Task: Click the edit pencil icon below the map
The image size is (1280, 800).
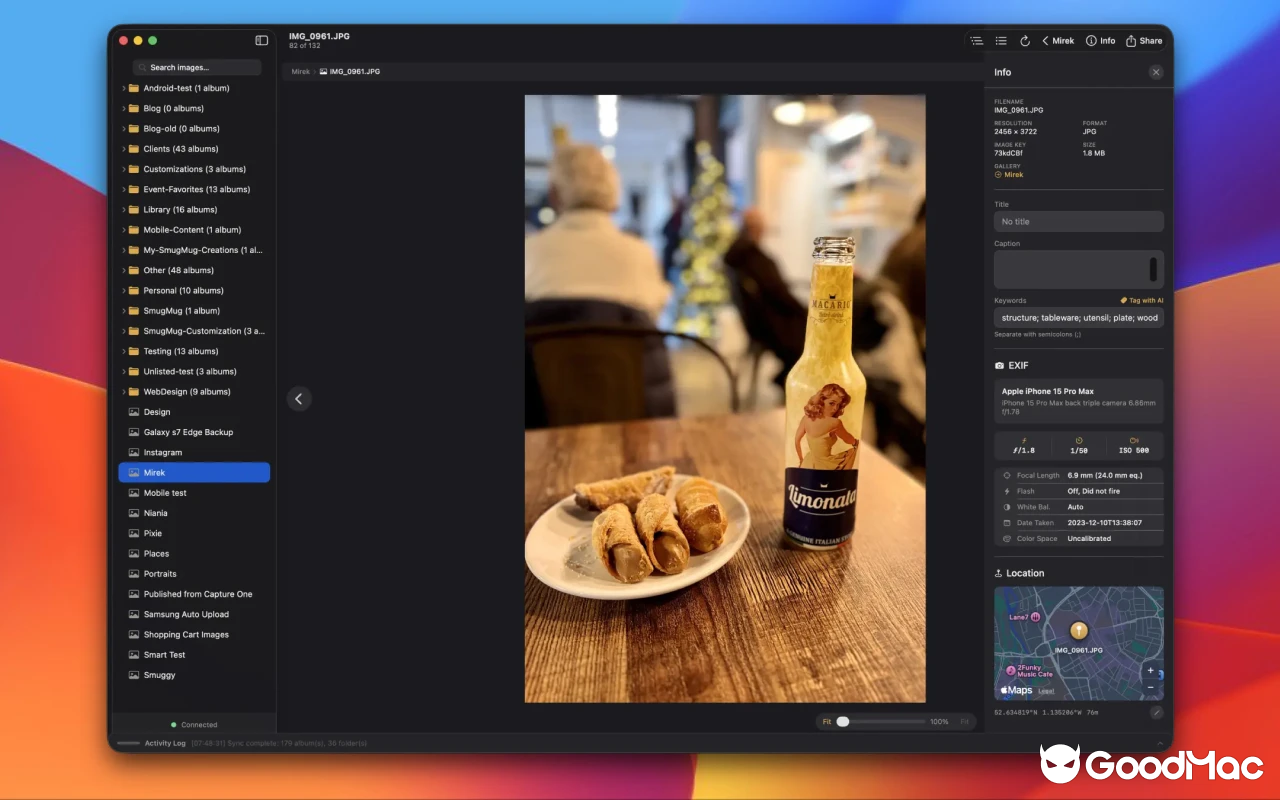Action: (1157, 712)
